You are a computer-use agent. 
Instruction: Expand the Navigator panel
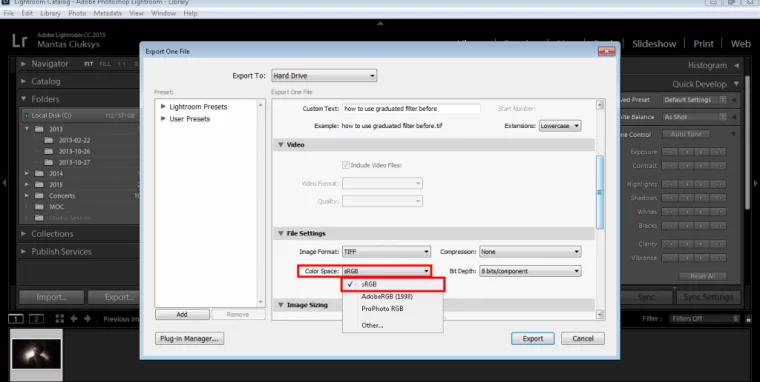(23, 64)
